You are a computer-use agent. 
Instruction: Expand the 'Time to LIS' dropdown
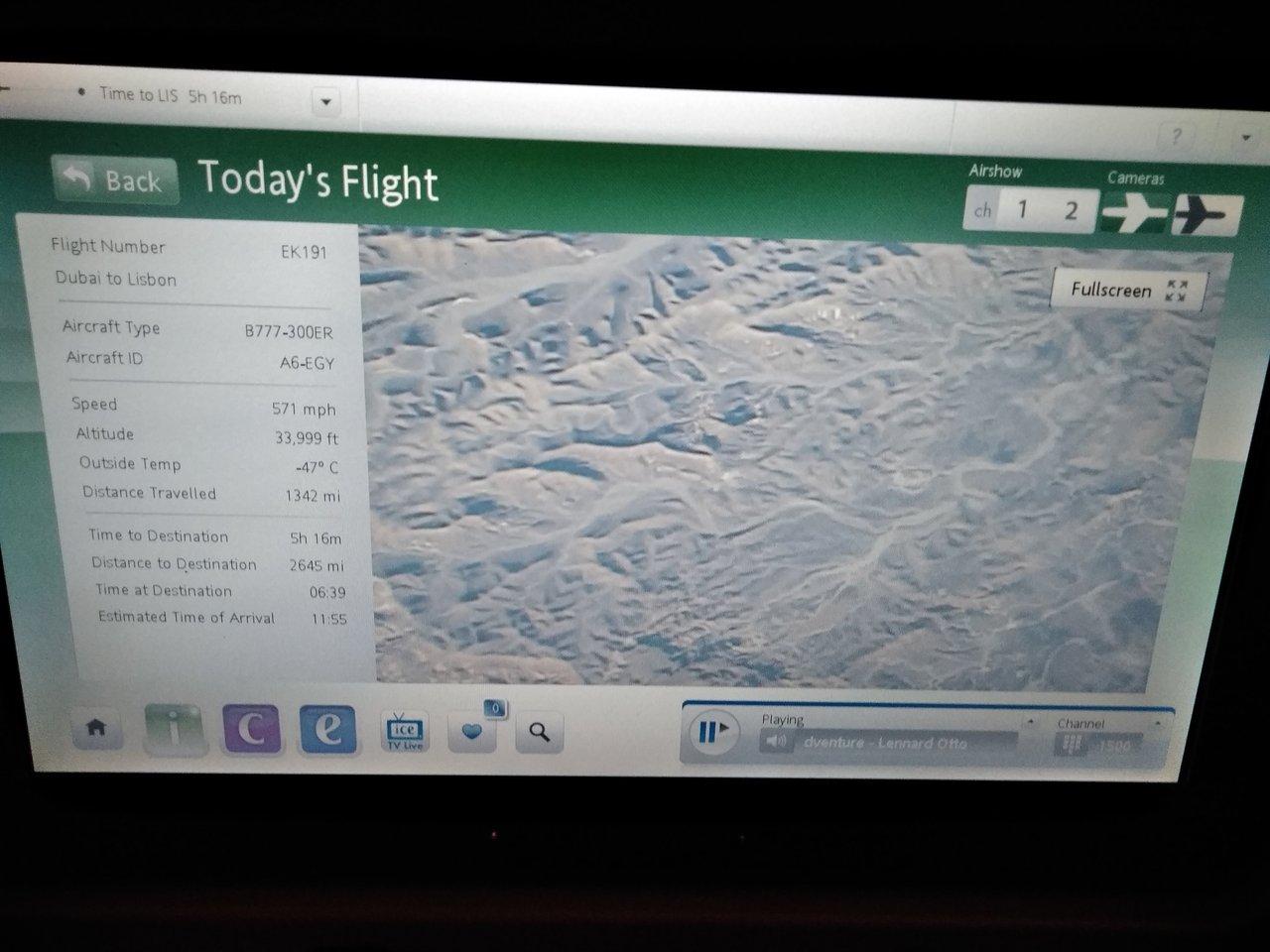pos(325,102)
